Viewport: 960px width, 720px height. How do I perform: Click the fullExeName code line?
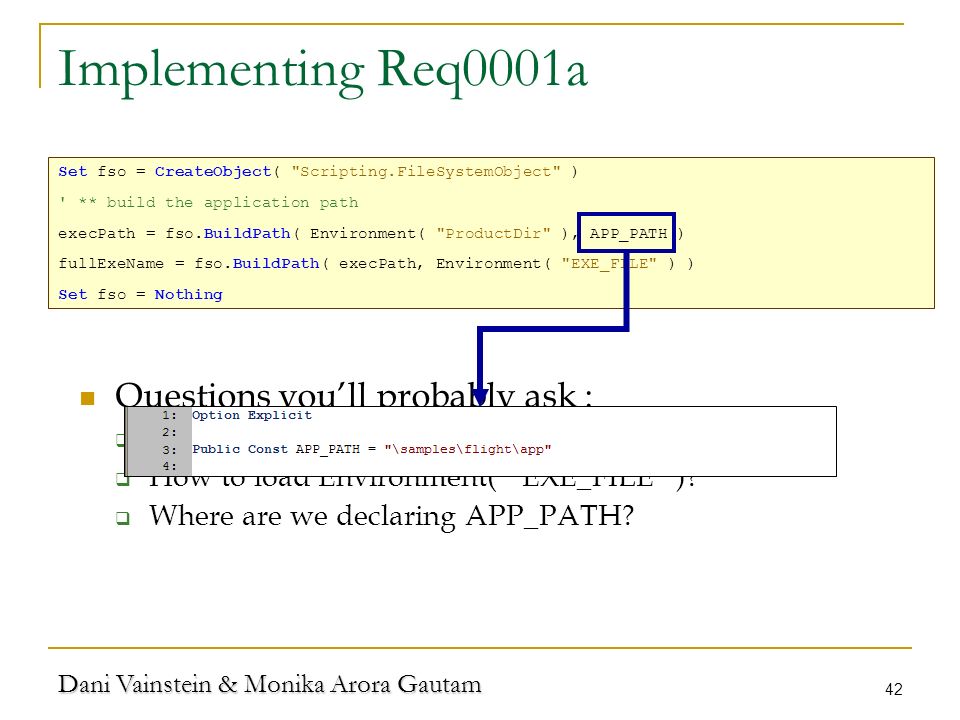376,264
